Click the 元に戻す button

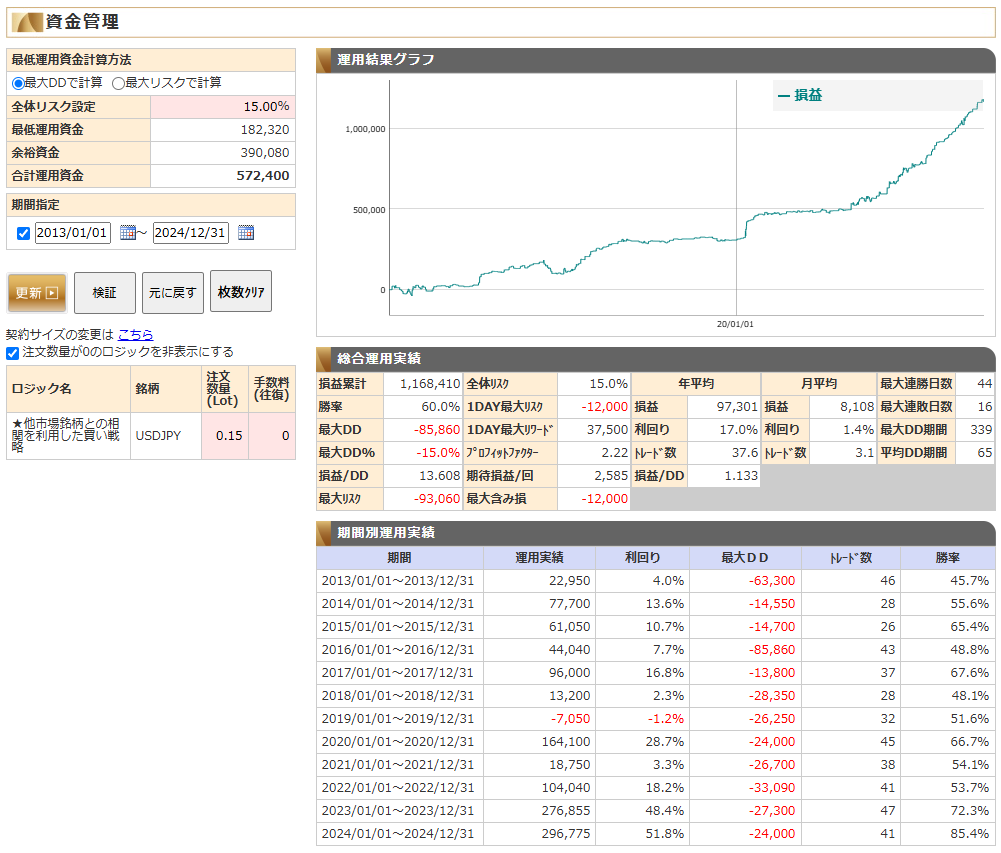click(x=172, y=292)
